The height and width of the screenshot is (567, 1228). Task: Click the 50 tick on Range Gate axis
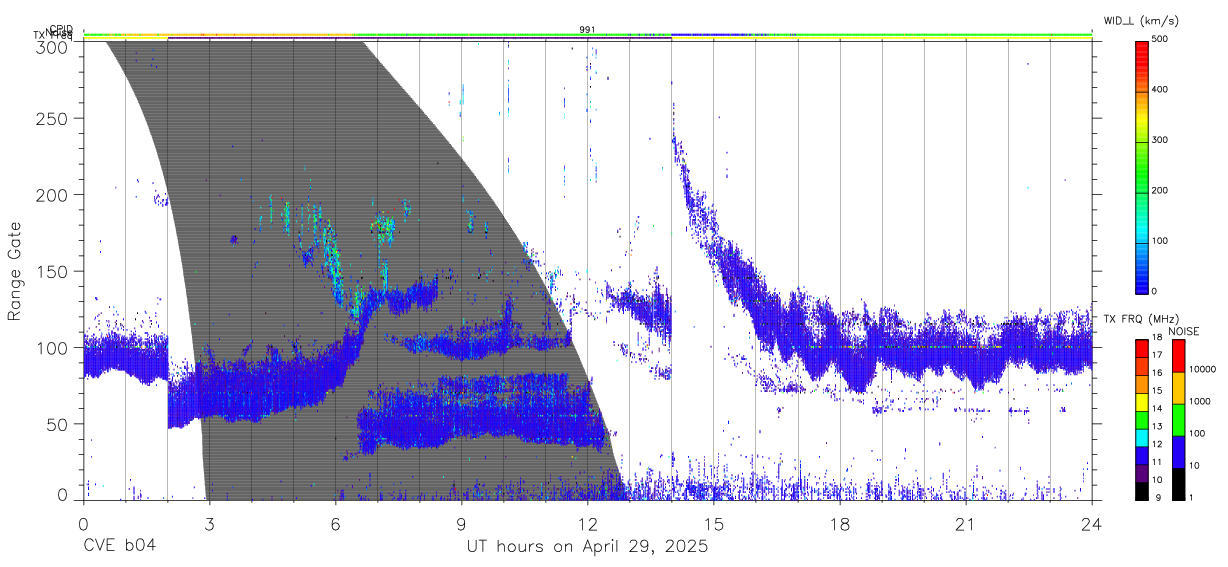58,424
